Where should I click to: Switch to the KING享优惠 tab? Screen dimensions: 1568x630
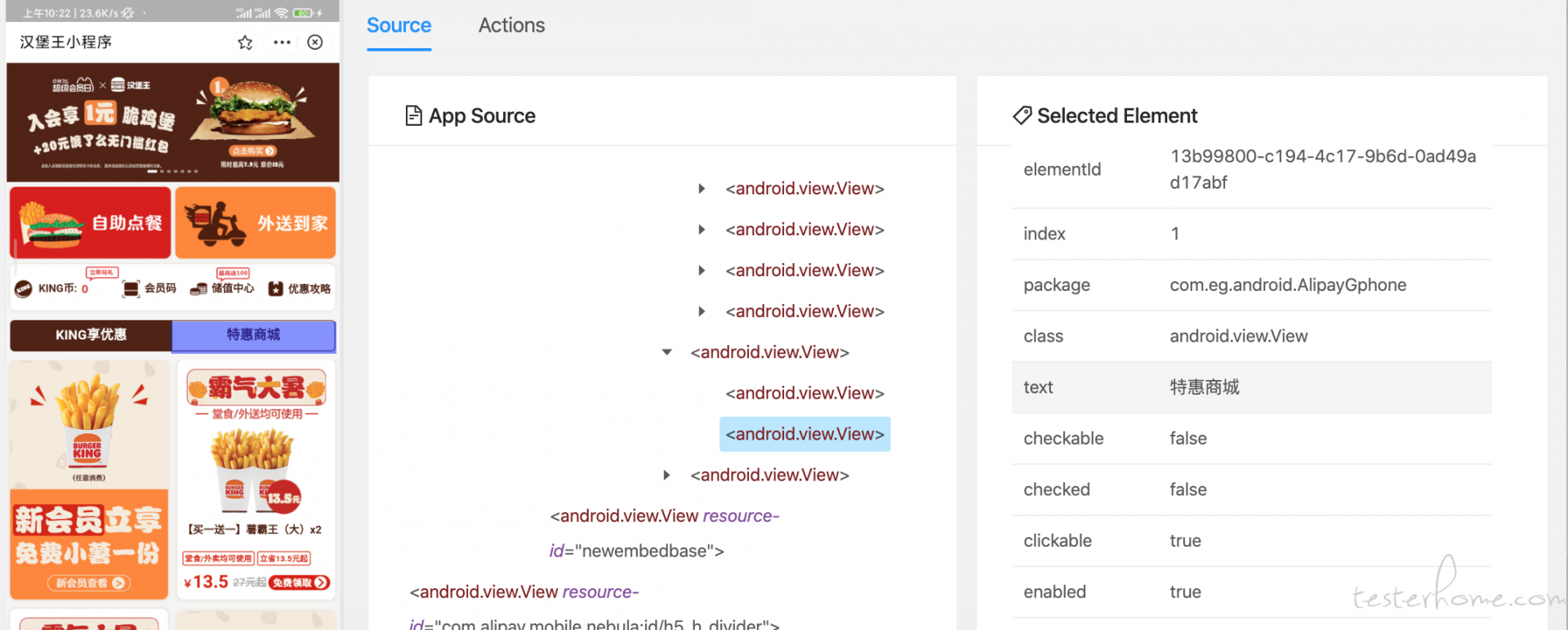[91, 335]
